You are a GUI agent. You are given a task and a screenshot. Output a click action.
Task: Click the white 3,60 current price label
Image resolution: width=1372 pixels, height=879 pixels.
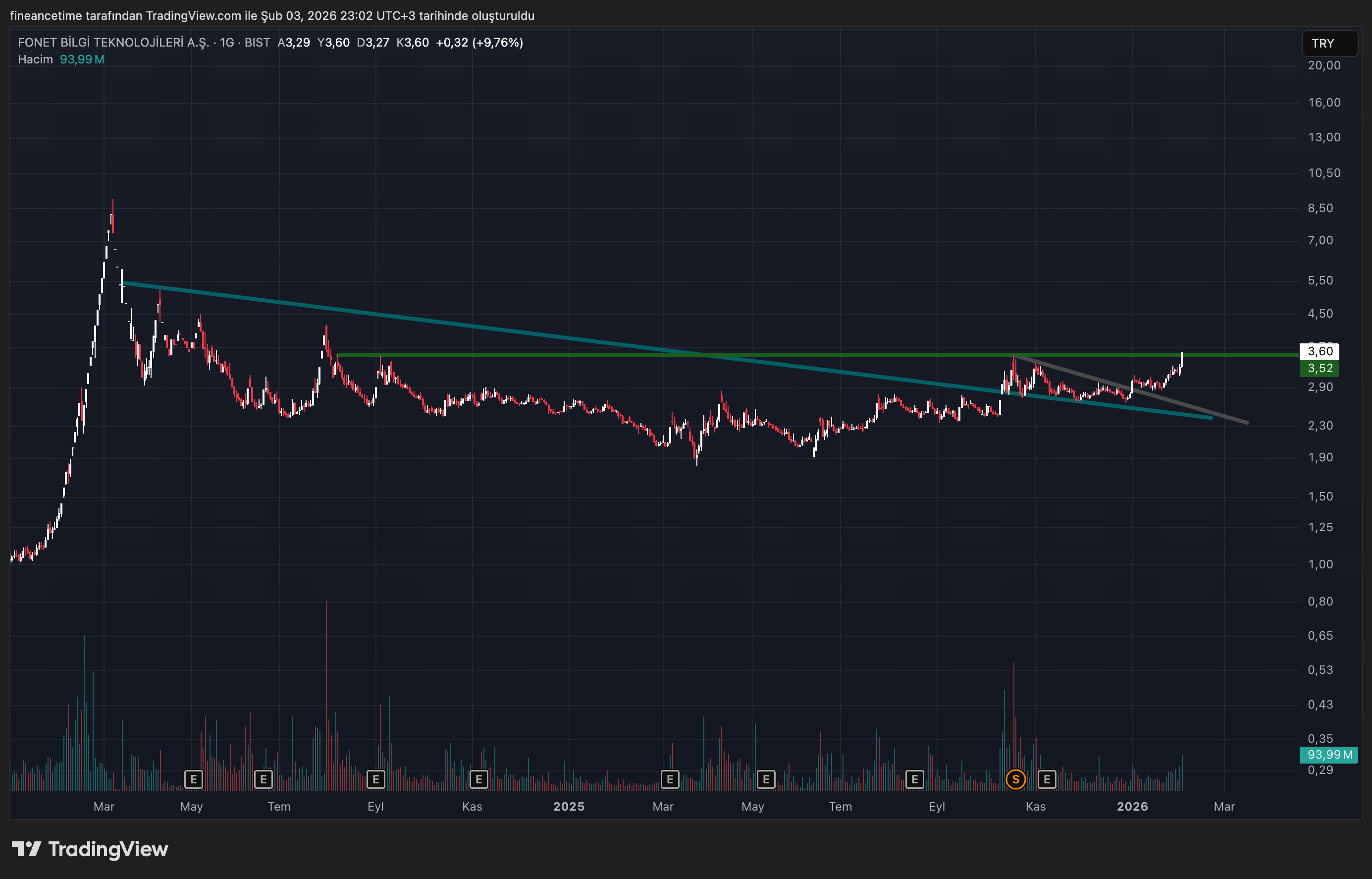(x=1319, y=351)
